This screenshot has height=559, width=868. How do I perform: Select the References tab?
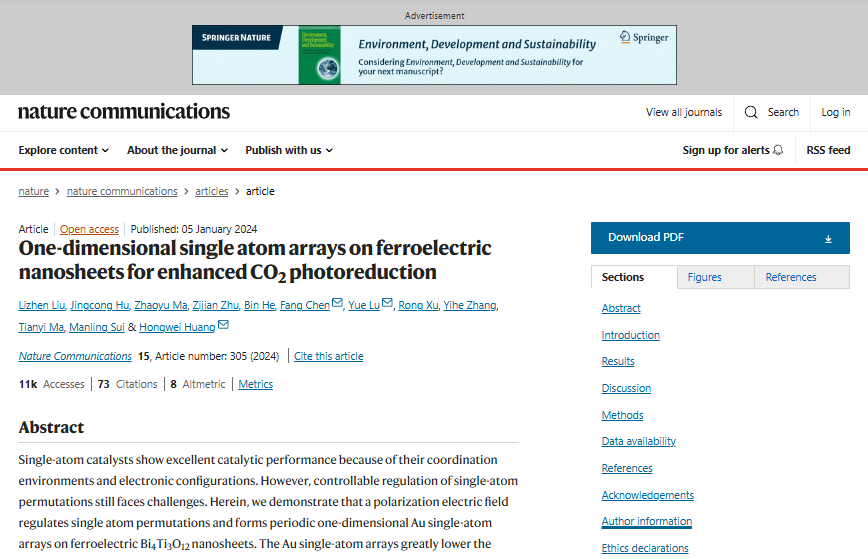tap(791, 277)
